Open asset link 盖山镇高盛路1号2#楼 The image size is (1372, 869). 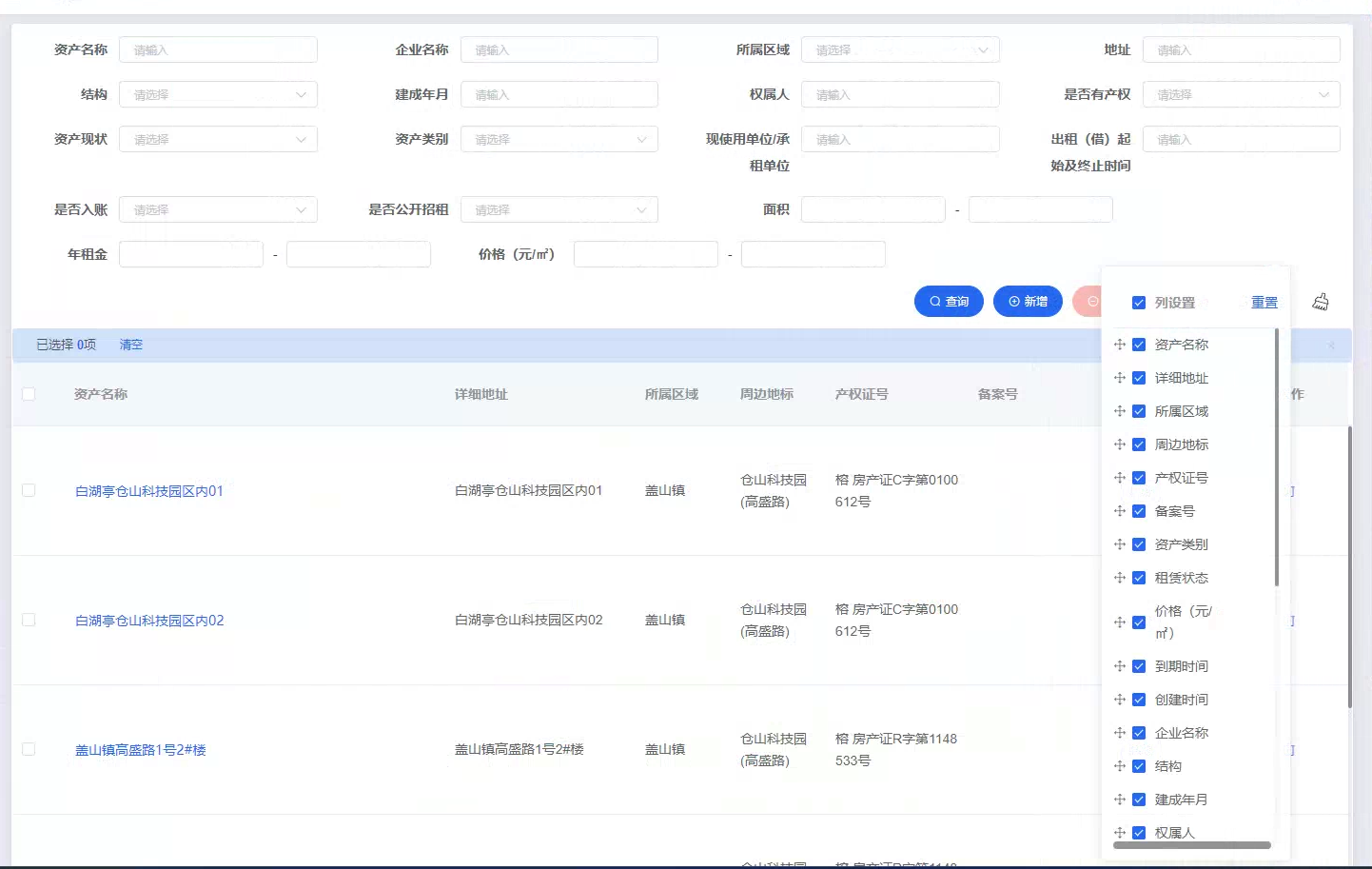[x=141, y=750]
